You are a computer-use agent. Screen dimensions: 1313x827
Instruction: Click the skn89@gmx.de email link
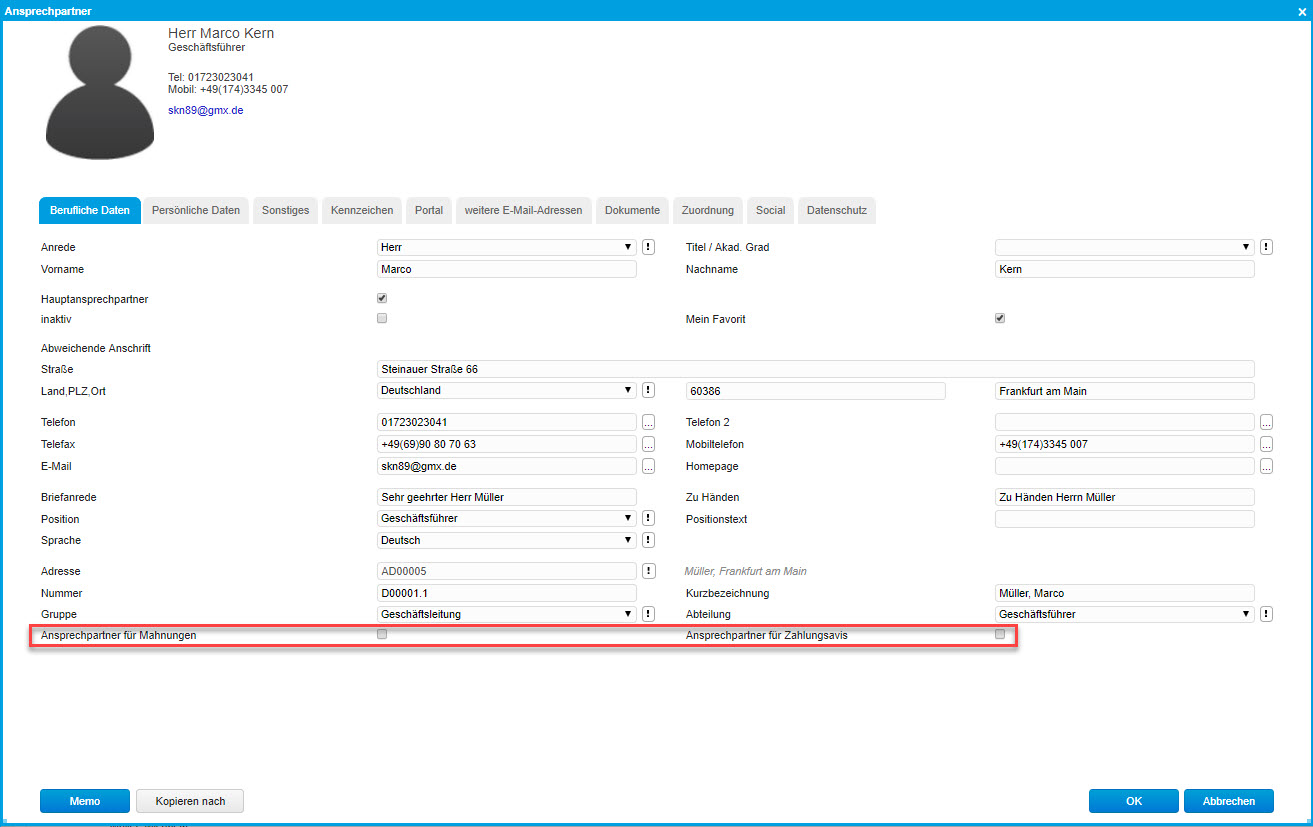(x=206, y=110)
